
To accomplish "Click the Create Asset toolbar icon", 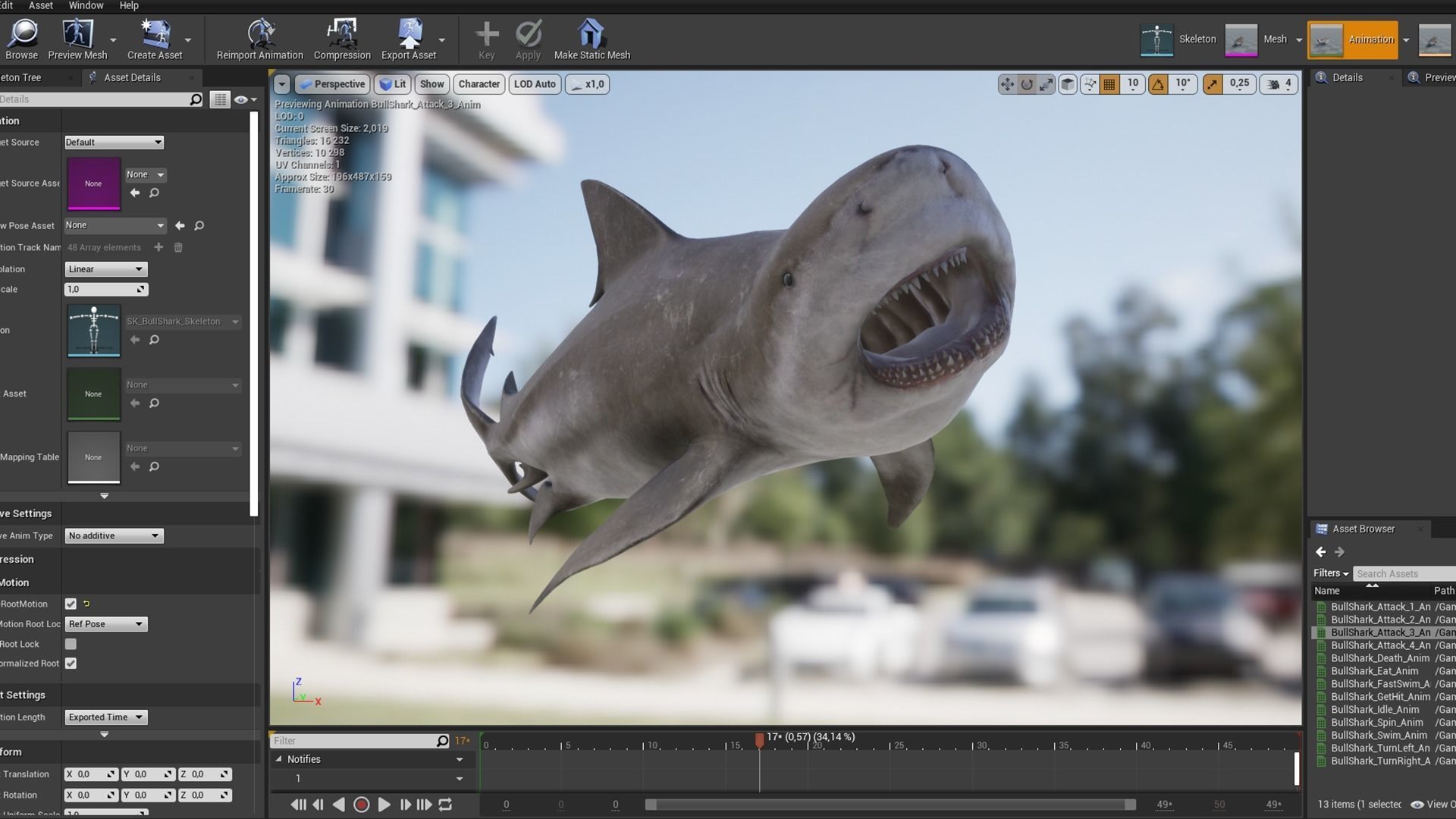I will click(155, 34).
